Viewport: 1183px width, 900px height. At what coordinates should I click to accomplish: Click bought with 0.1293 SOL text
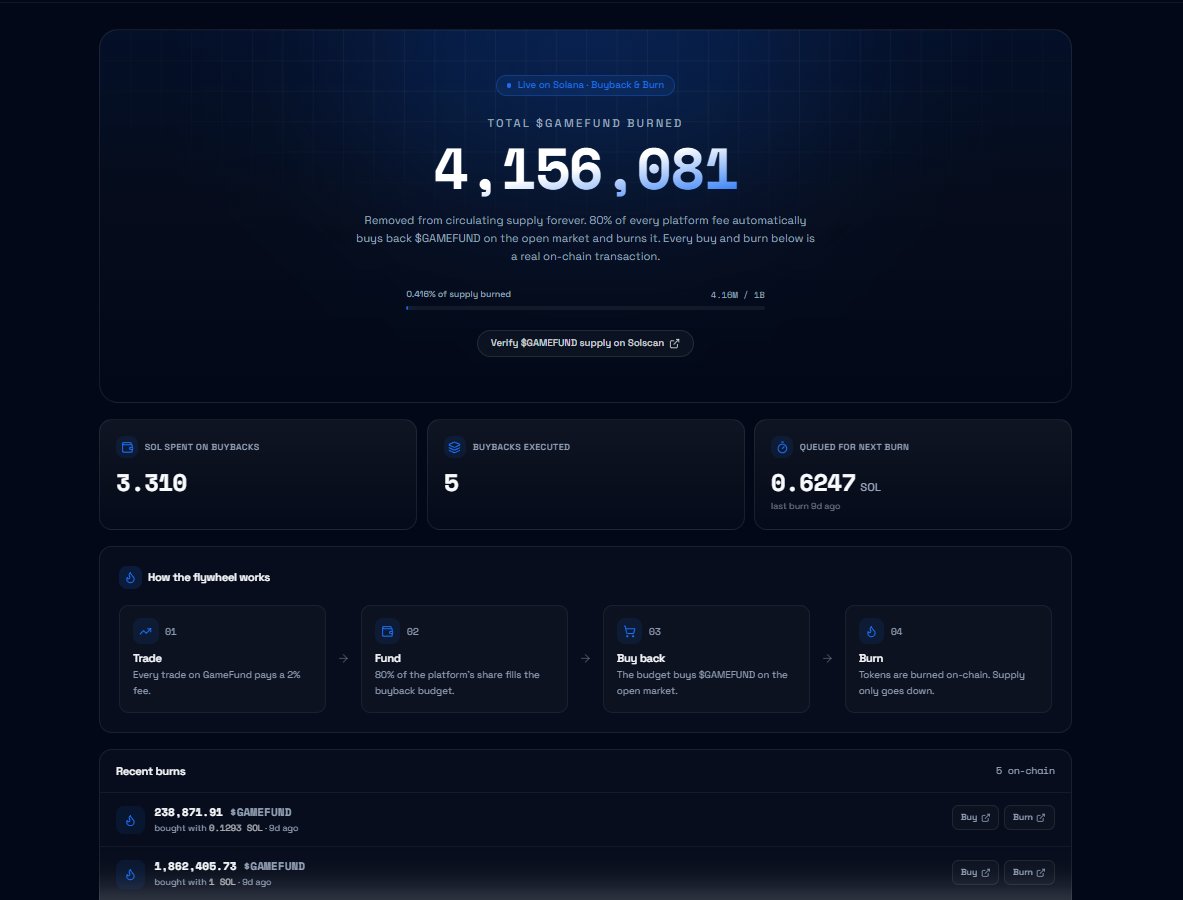209,828
